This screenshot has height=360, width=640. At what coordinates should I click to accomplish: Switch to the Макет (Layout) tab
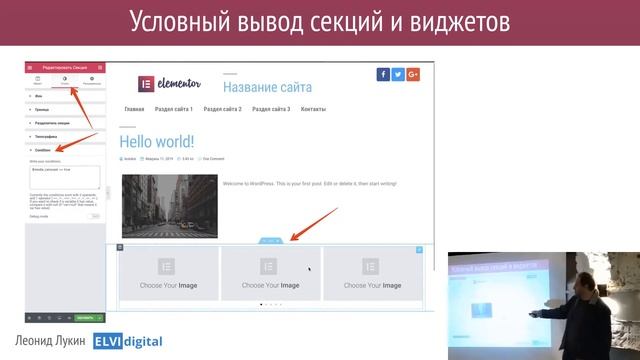[38, 80]
